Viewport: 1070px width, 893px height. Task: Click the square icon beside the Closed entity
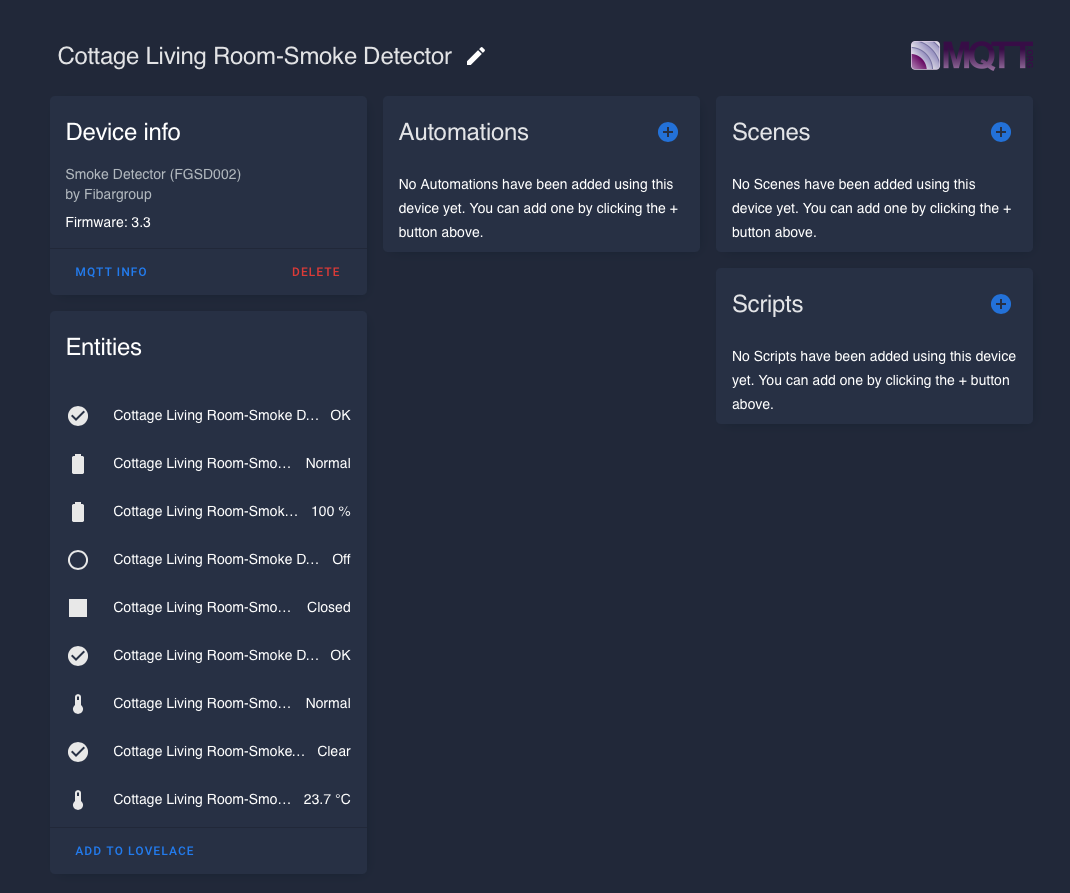tap(78, 608)
